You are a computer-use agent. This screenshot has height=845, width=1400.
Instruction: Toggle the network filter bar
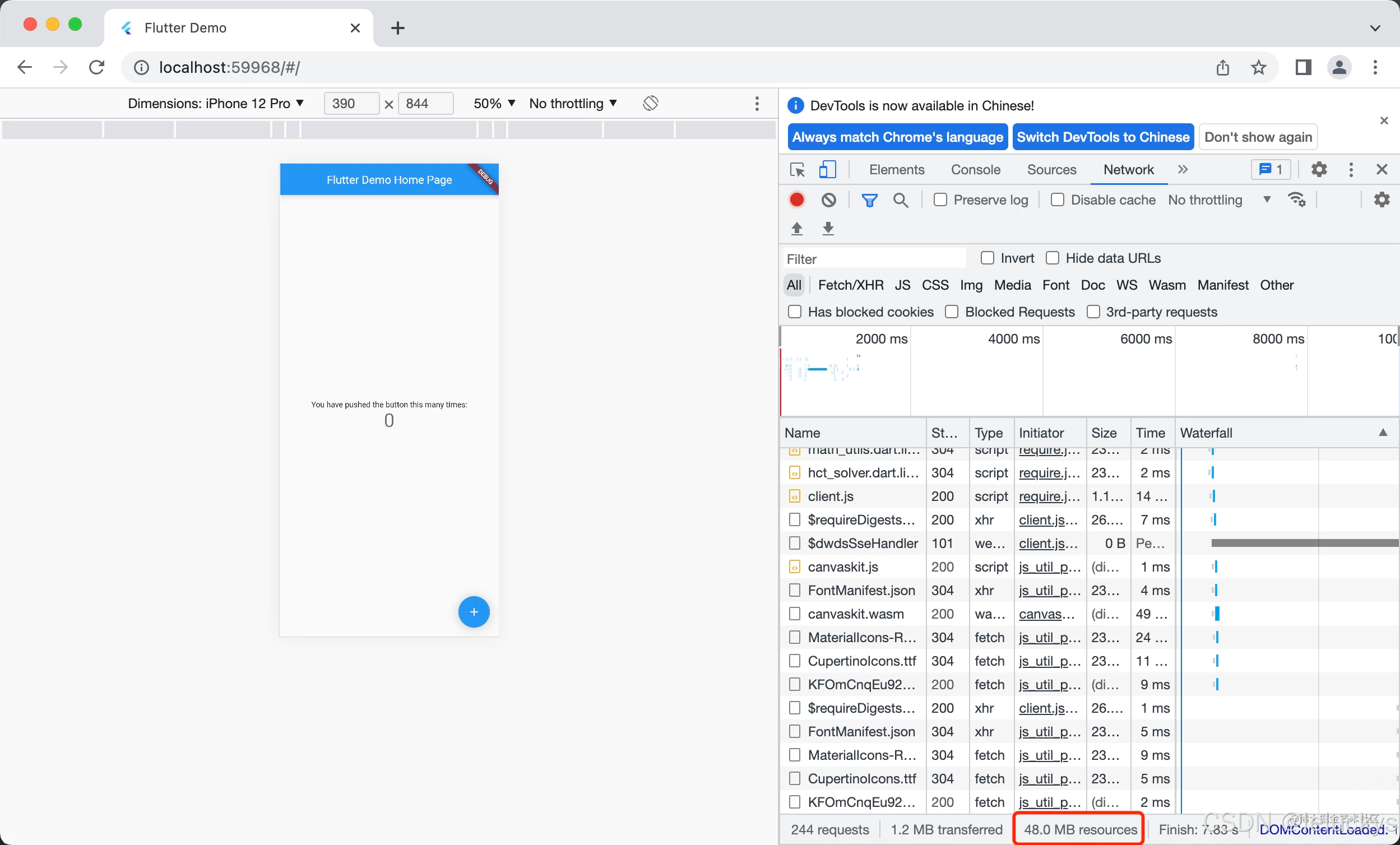click(869, 199)
